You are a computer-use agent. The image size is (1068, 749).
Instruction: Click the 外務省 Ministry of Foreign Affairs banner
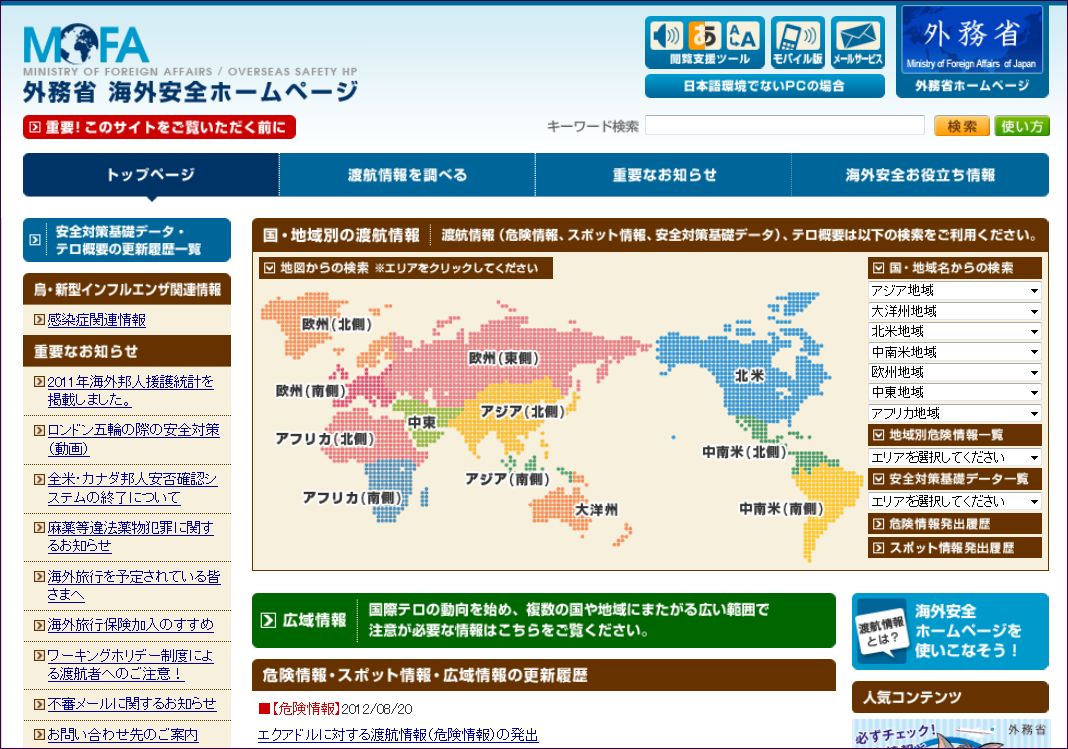pos(973,40)
